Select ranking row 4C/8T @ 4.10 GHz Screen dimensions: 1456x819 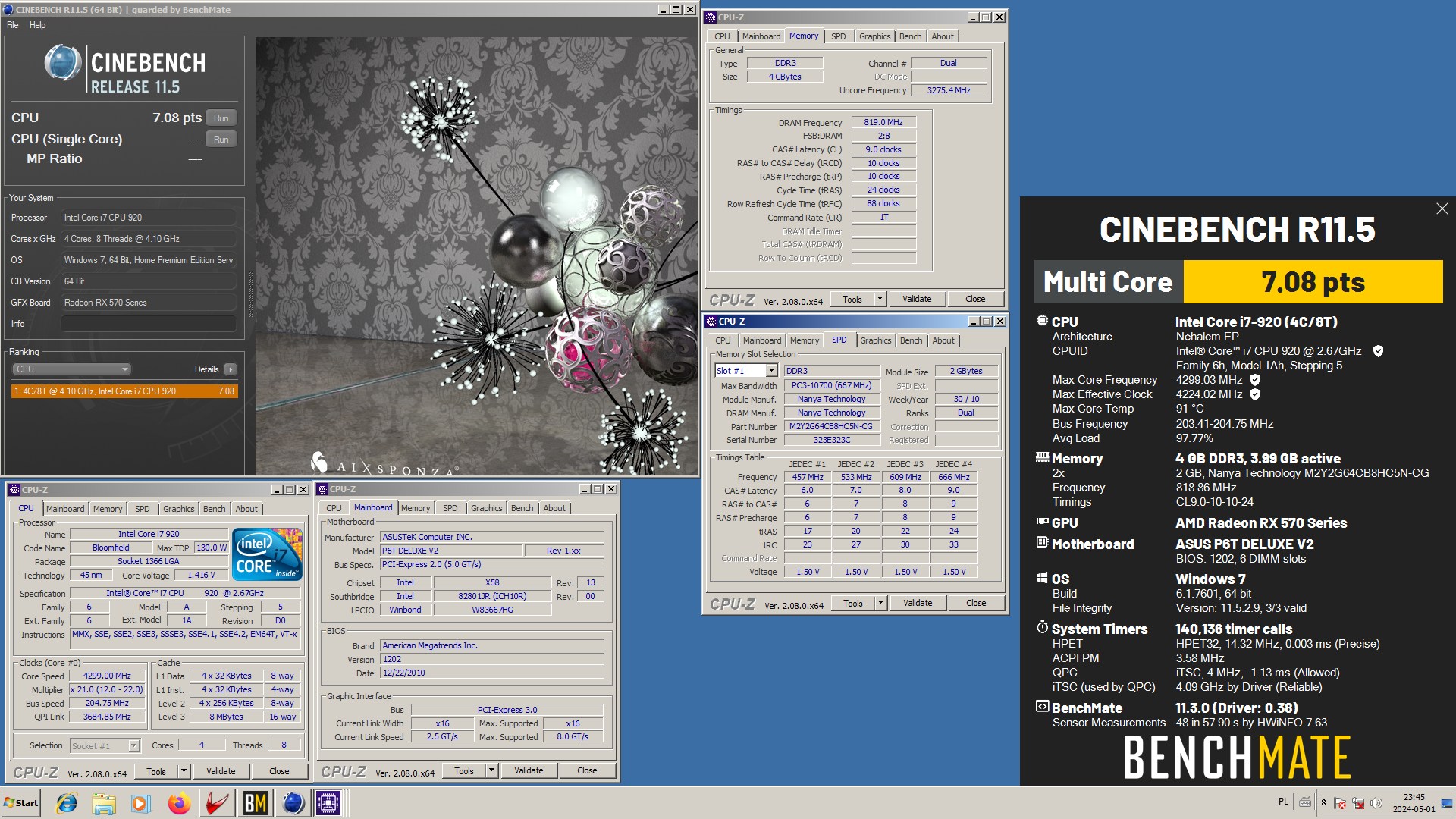tap(124, 391)
